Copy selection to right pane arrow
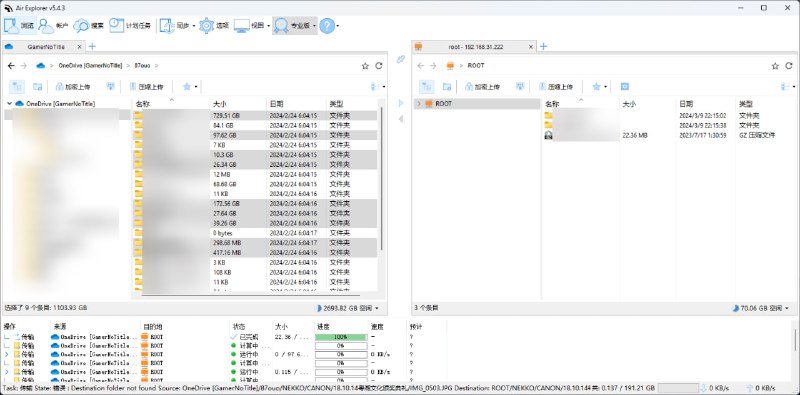Screen dimensions: 800x395 tap(401, 103)
